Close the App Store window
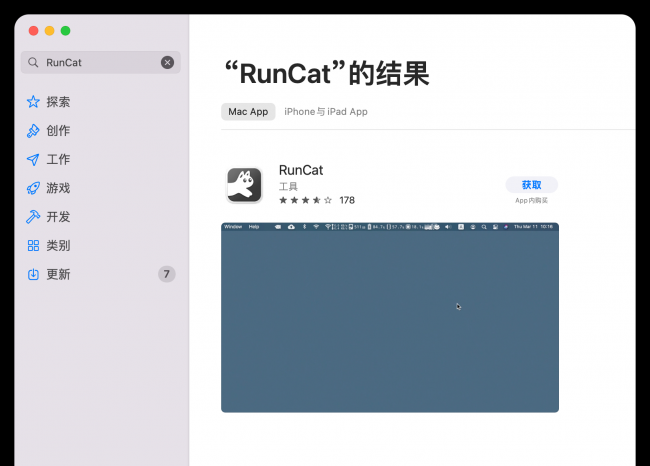The height and width of the screenshot is (466, 650). (x=34, y=31)
